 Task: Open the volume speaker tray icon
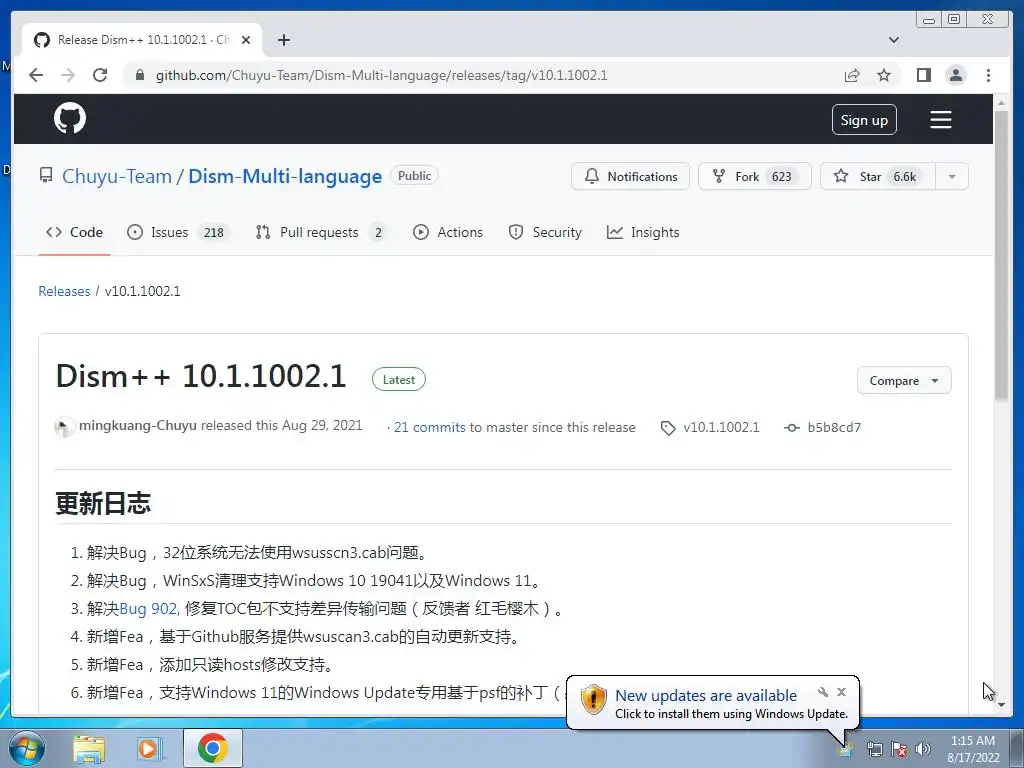[923, 749]
